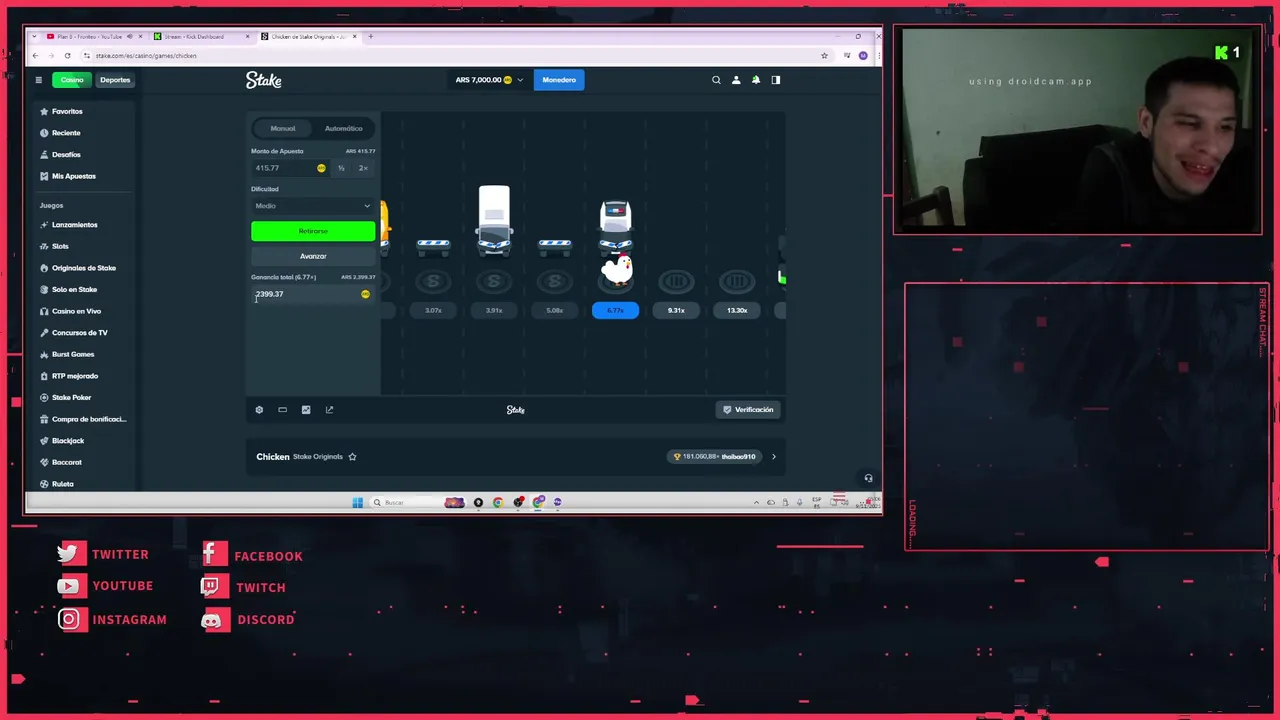Reload the browser page
This screenshot has height=720, width=1280.
67,56
